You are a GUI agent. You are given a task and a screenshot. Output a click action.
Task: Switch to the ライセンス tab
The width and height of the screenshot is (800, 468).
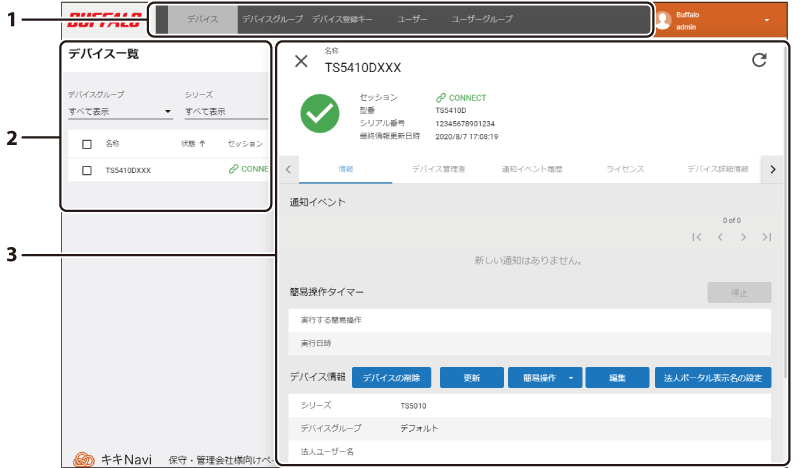[x=625, y=169]
